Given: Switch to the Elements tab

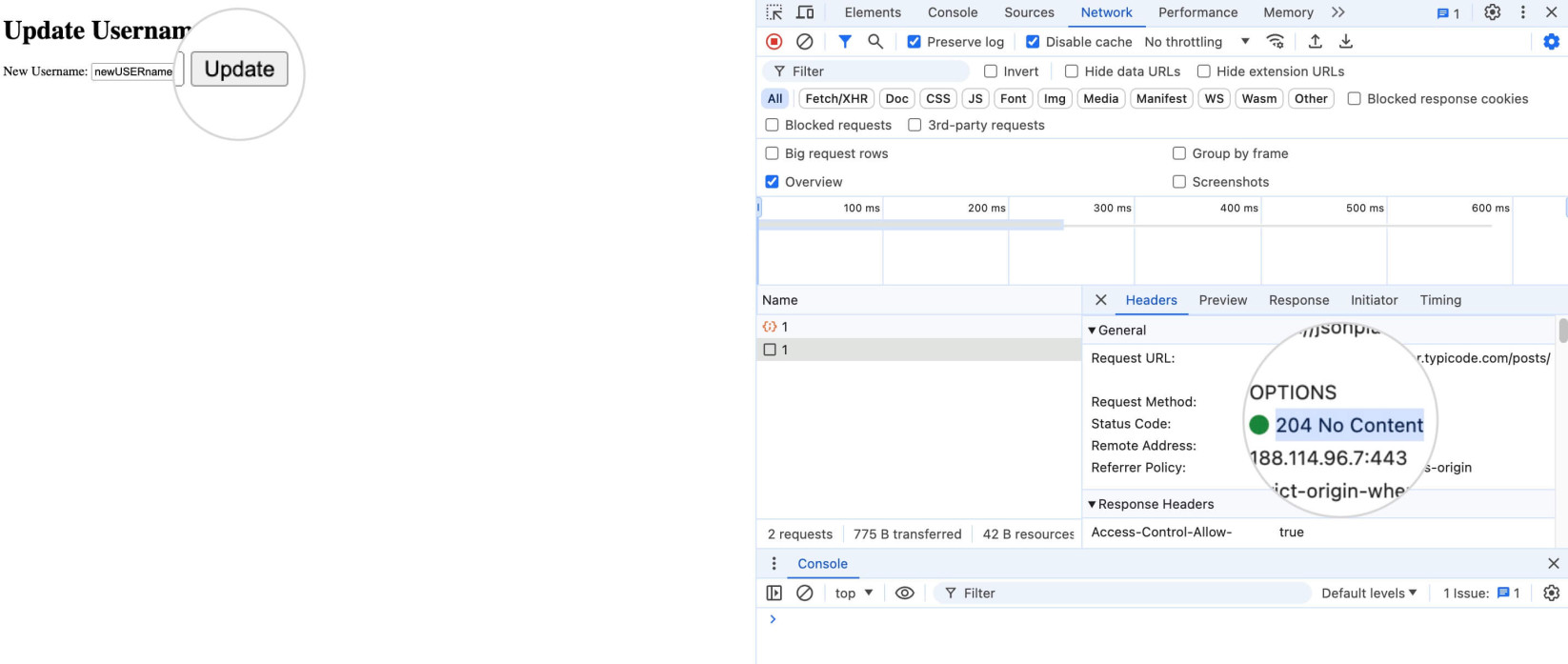Looking at the screenshot, I should 873,12.
